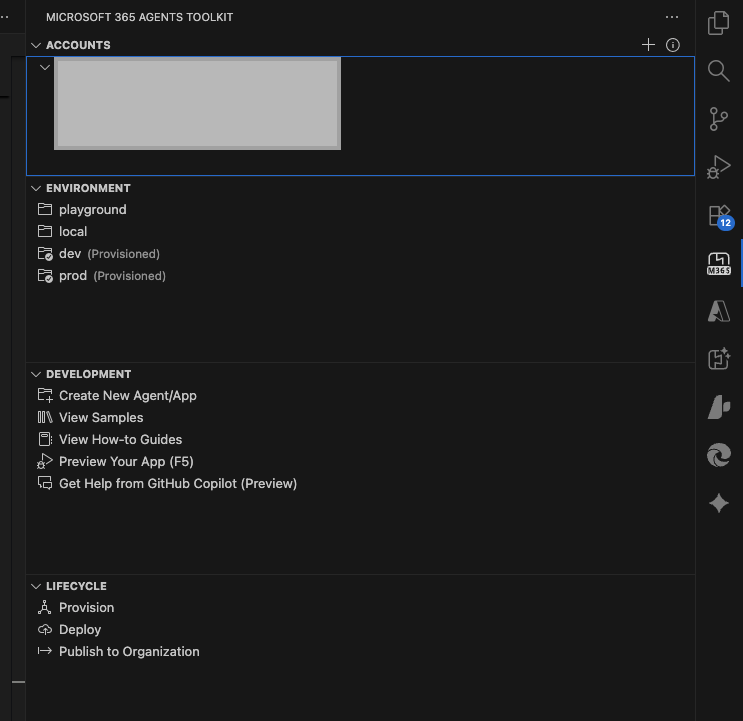Collapse the Development section
Viewport: 743px width, 721px height.
point(37,374)
